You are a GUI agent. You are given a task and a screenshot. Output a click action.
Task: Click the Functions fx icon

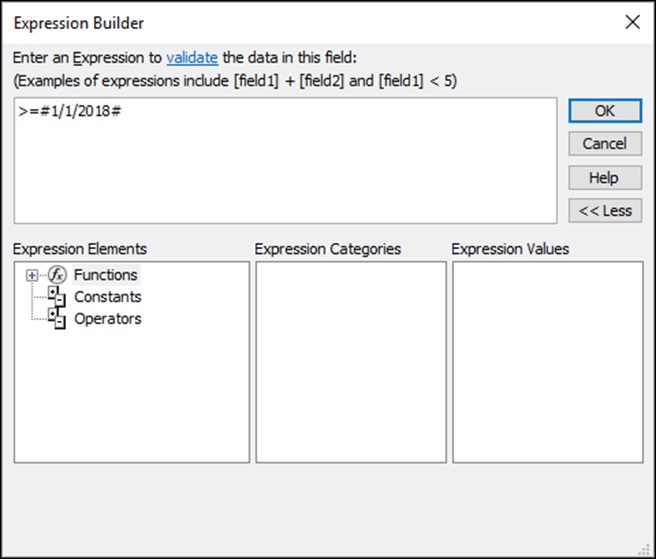[57, 275]
